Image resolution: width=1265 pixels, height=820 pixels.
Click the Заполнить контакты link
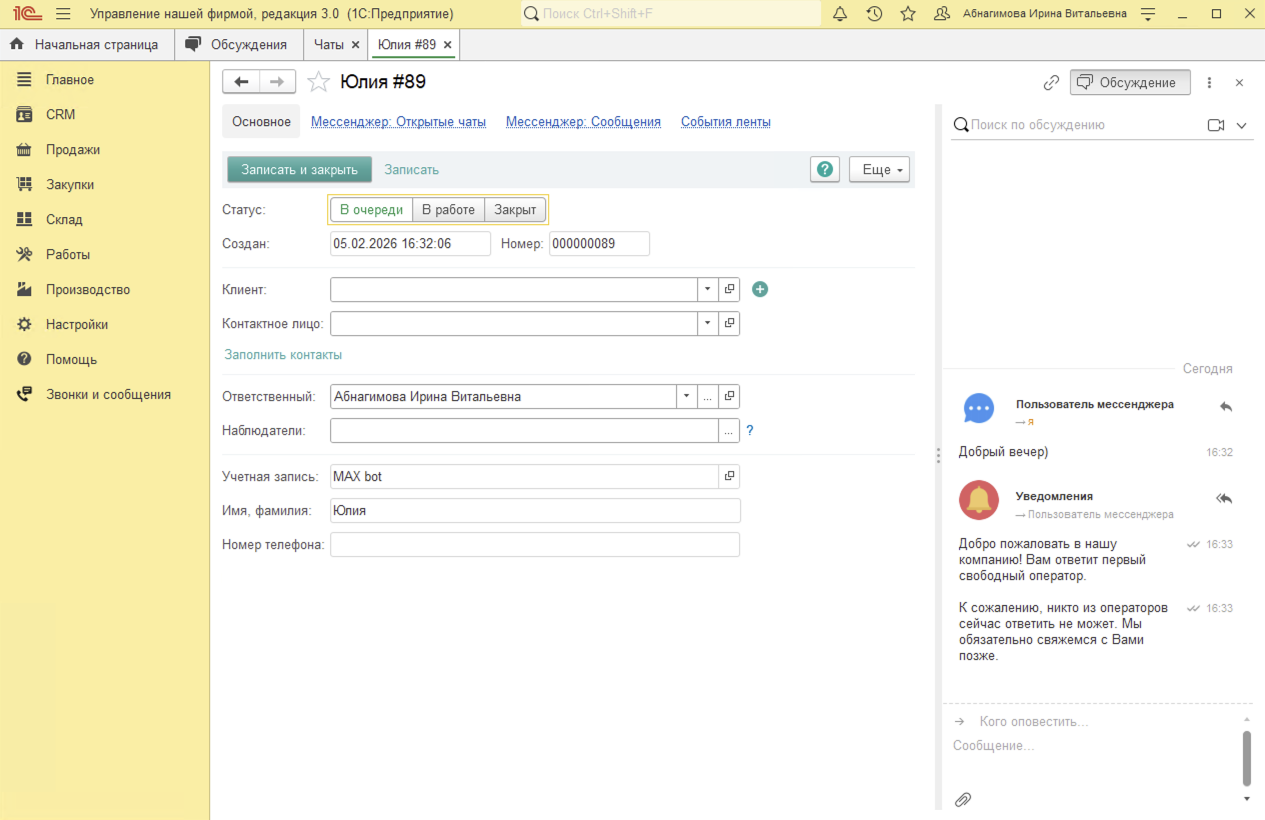click(283, 355)
